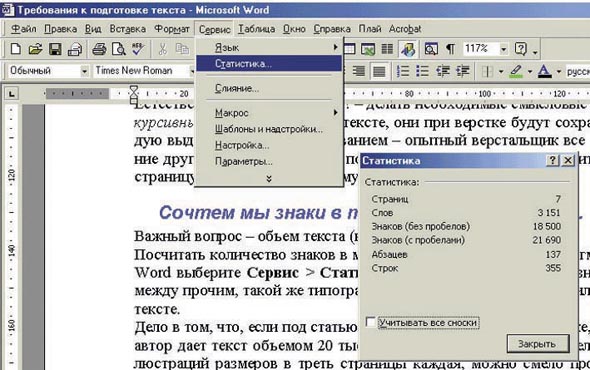Viewport: 590px width, 370px height.
Task: Open the Макрос submenu
Action: [x=269, y=113]
